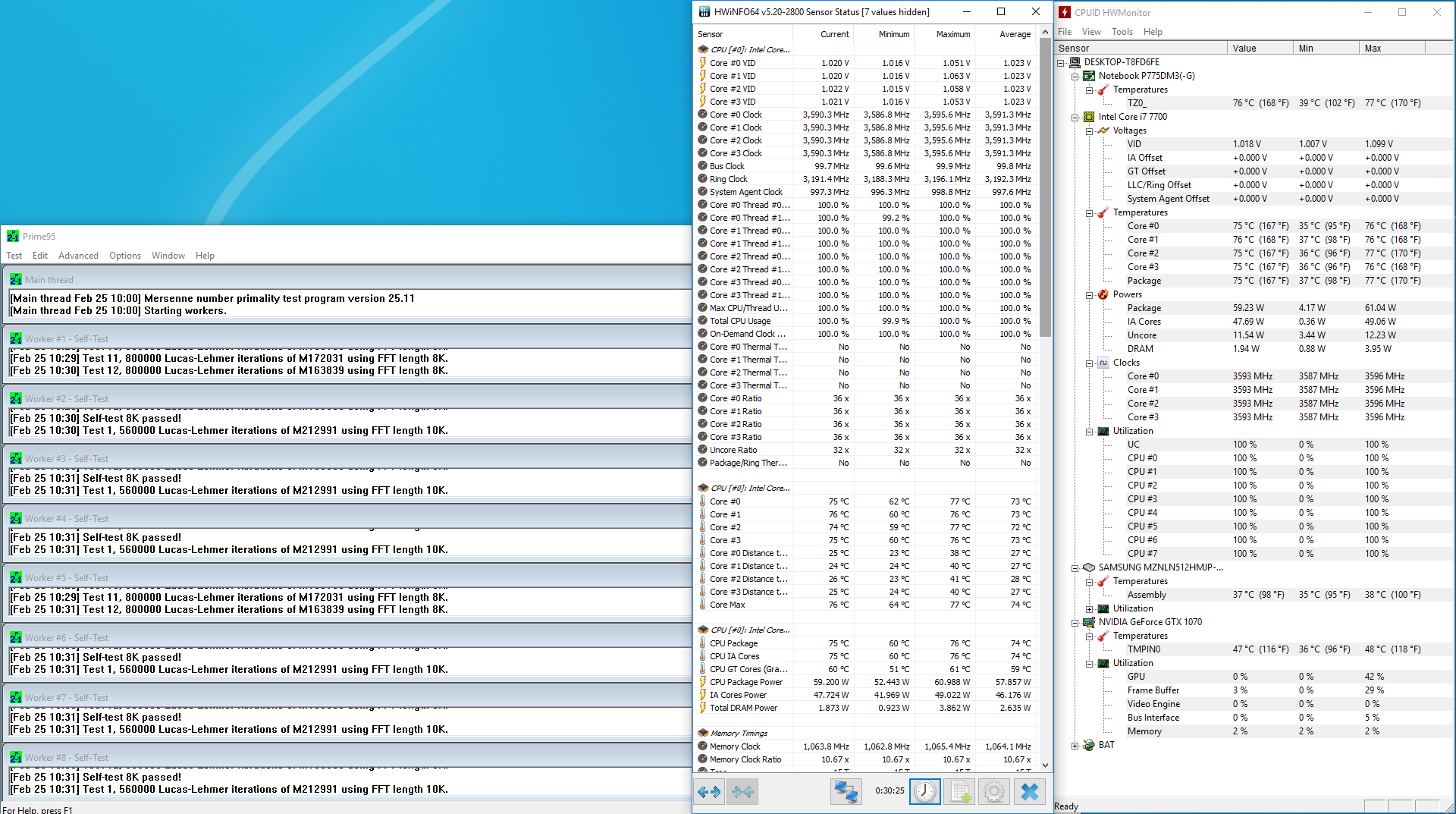The width and height of the screenshot is (1456, 814).
Task: Expand the BAT node
Action: (x=1075, y=746)
